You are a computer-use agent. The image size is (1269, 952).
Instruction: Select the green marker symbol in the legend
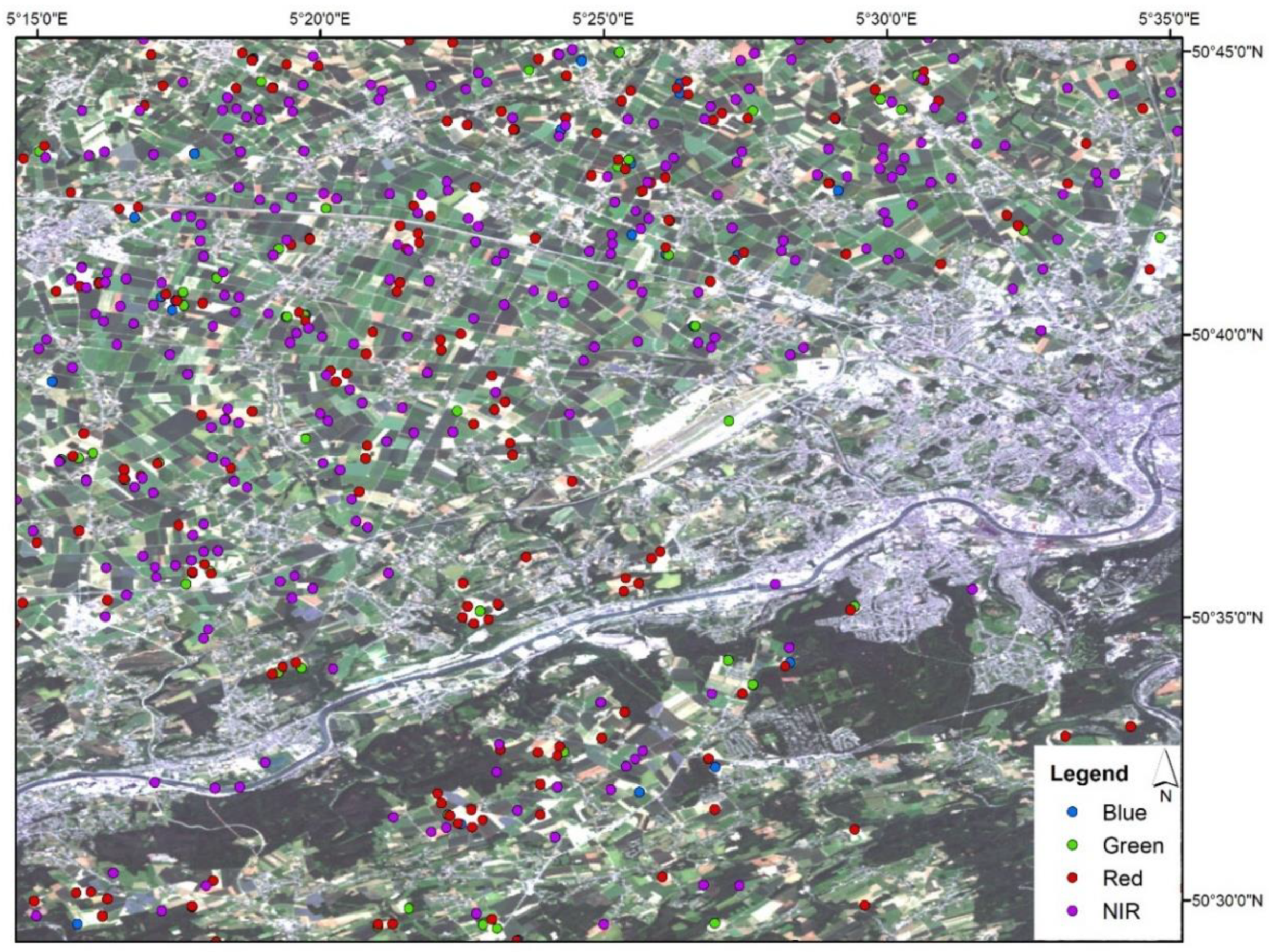pos(1072,845)
